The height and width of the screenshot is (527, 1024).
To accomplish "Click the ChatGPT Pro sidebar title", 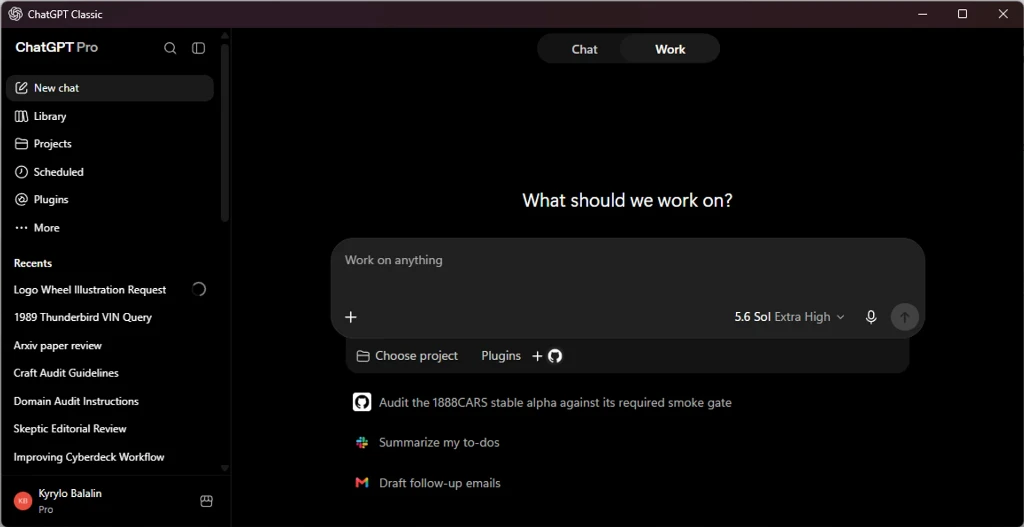I will click(57, 48).
